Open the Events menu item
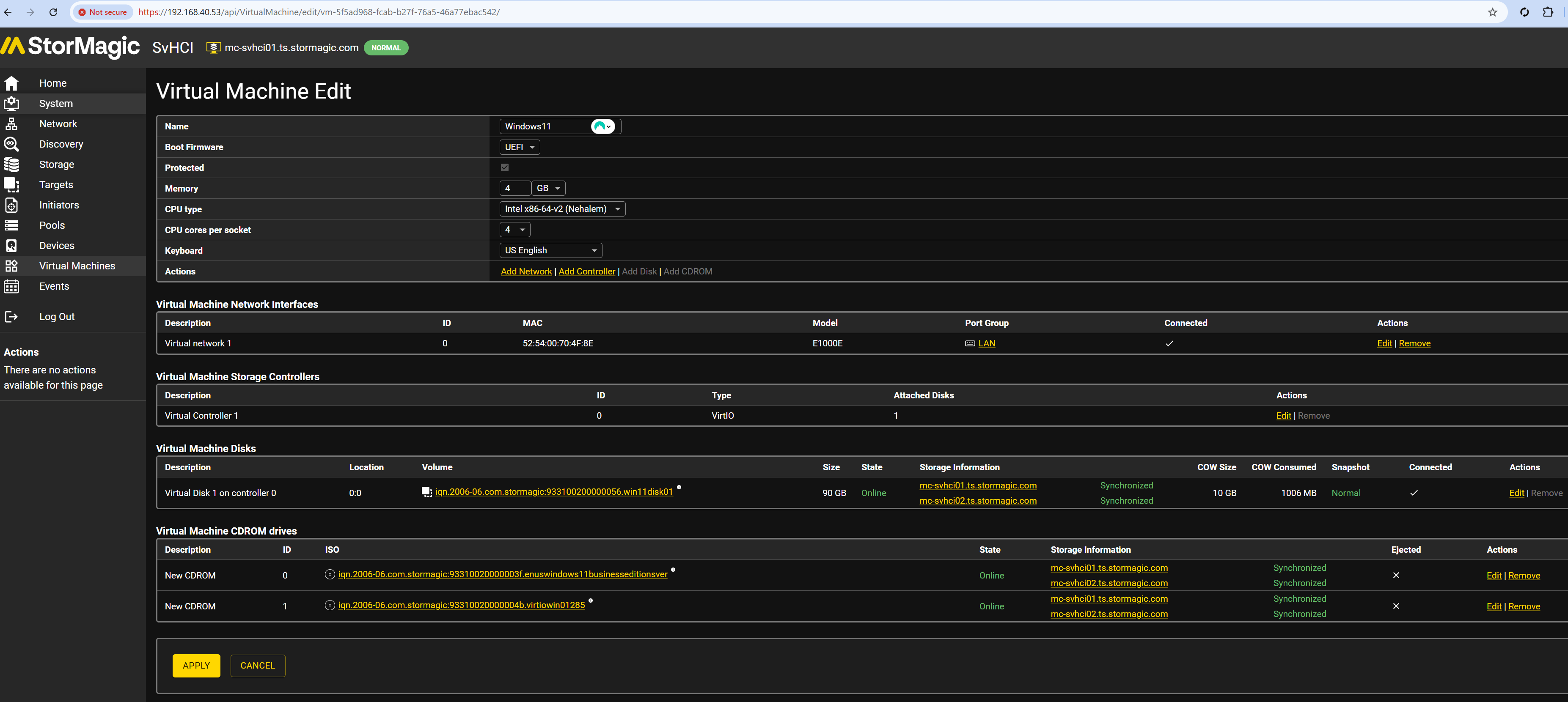1568x702 pixels. [x=54, y=286]
